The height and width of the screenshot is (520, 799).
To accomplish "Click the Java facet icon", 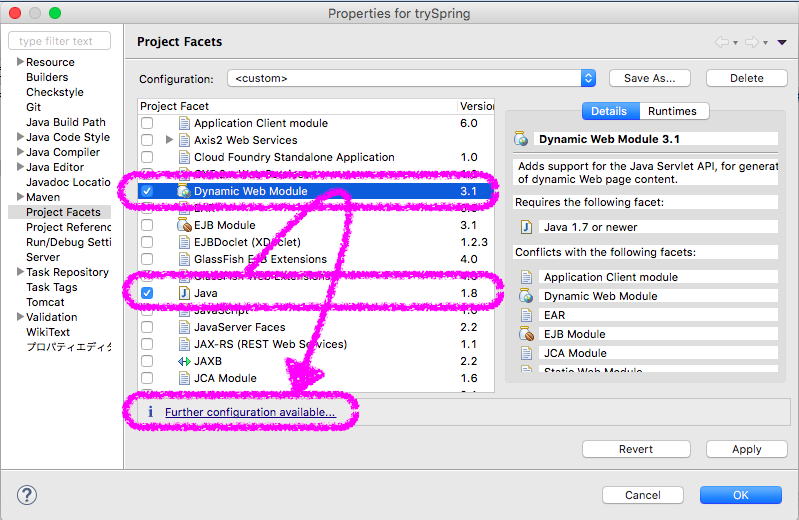I will click(x=184, y=293).
